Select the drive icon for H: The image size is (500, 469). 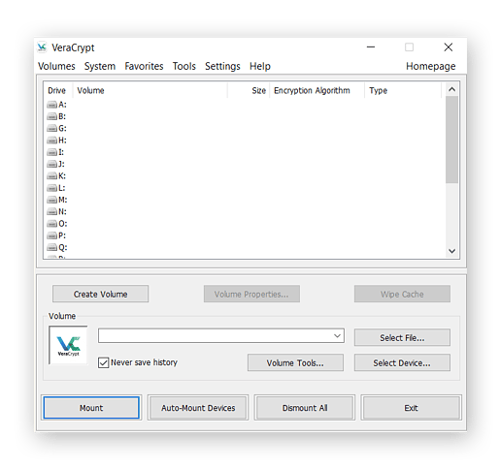pyautogui.click(x=52, y=141)
